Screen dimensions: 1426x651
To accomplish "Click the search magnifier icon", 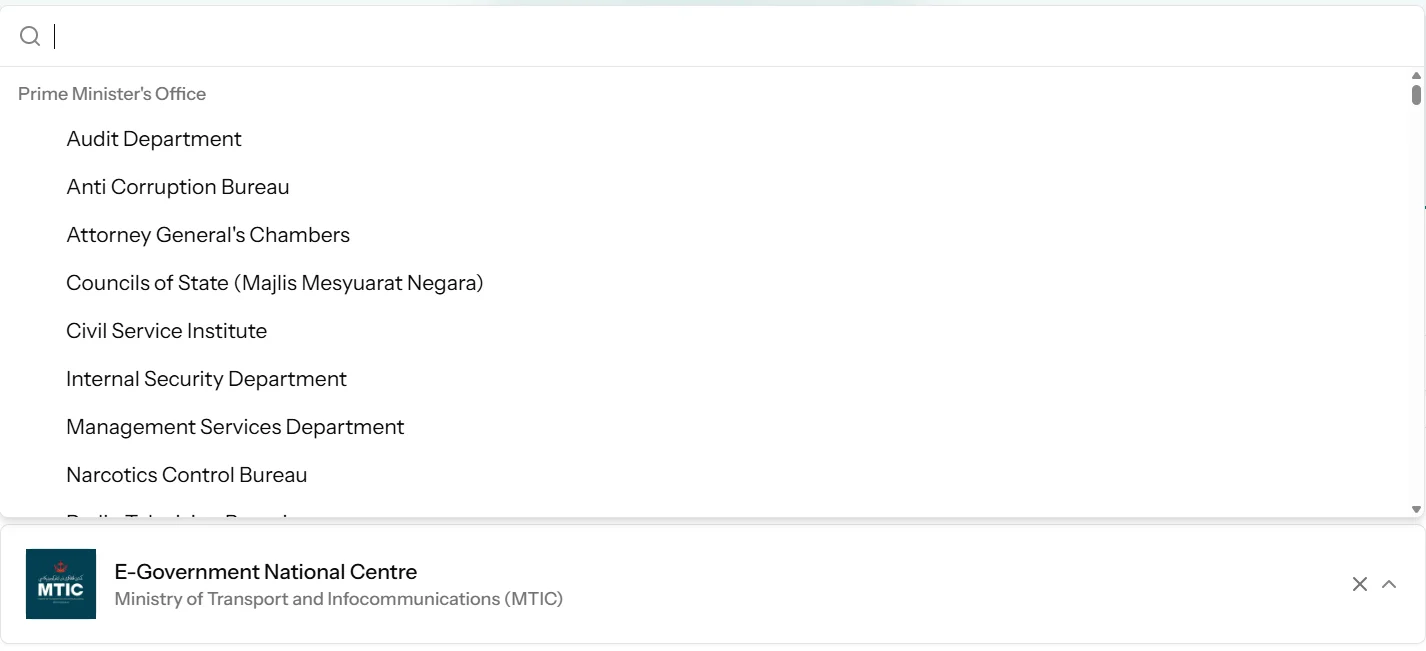I will 30,37.
